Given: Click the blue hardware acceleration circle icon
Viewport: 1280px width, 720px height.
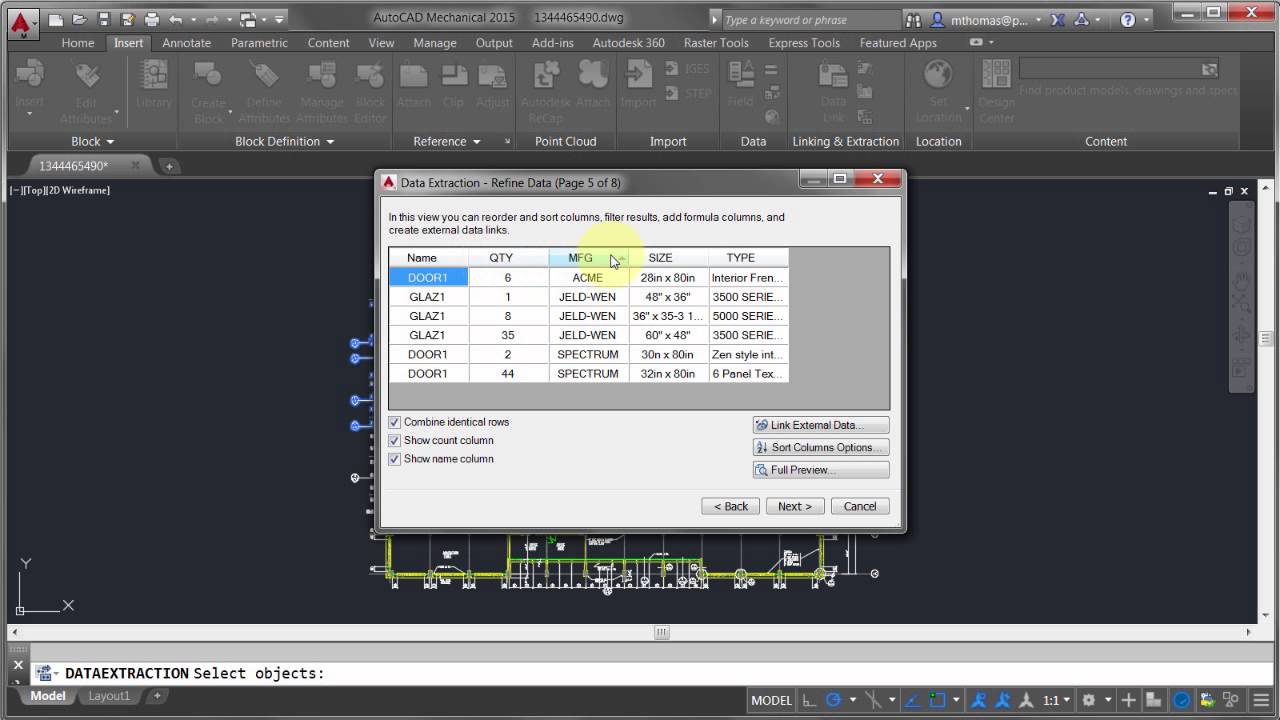Looking at the screenshot, I should pyautogui.click(x=1181, y=700).
